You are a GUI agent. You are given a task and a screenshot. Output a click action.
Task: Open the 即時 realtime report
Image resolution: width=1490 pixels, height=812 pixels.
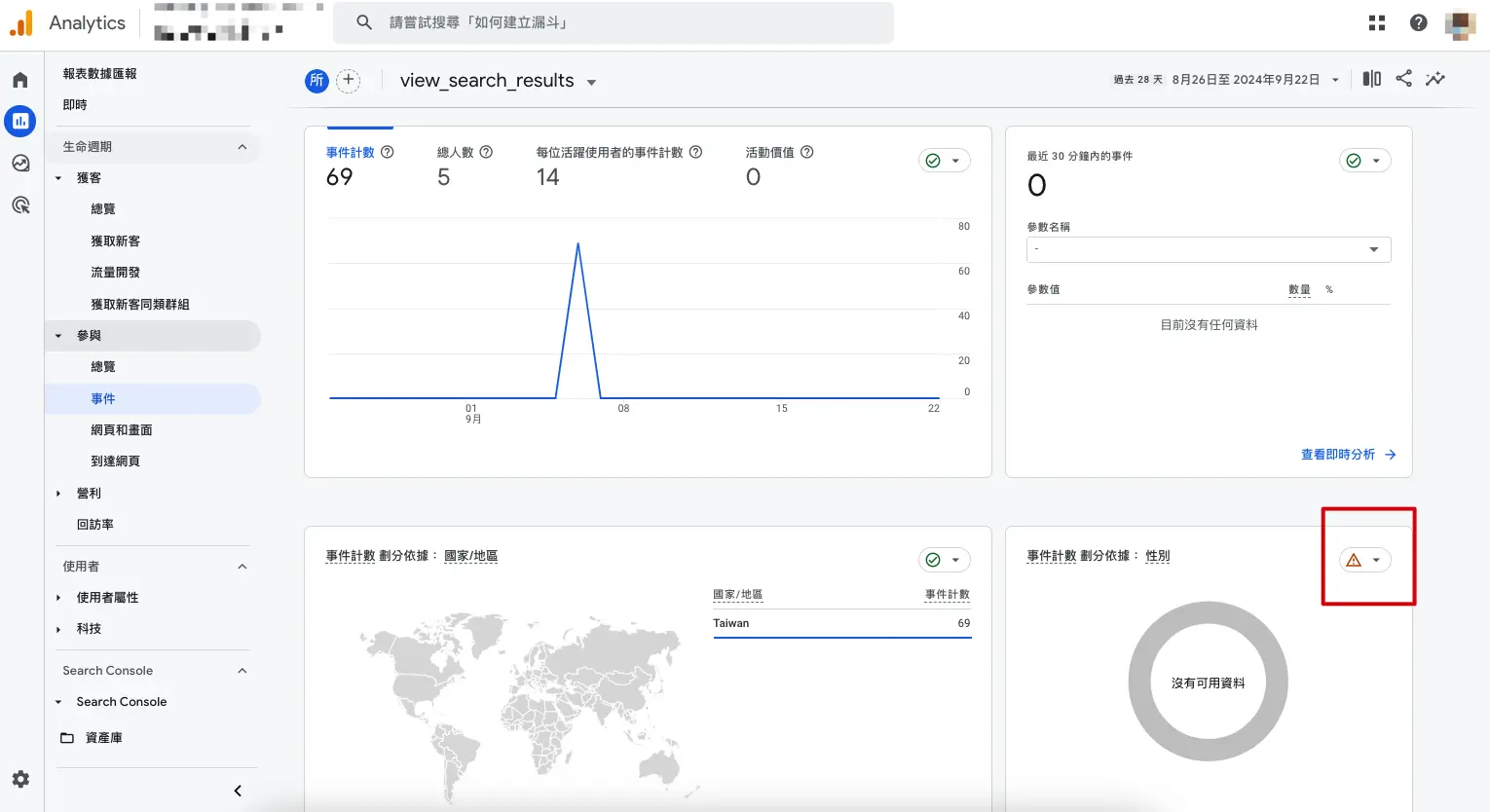point(75,105)
